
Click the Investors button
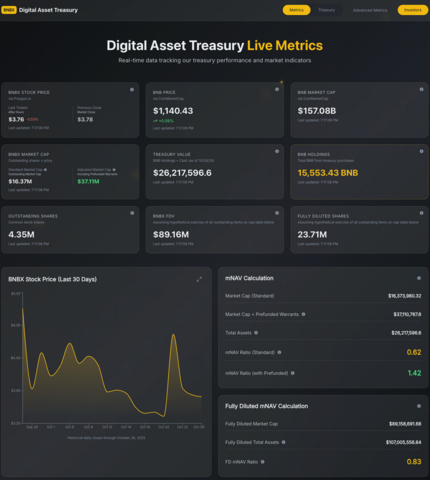point(413,10)
